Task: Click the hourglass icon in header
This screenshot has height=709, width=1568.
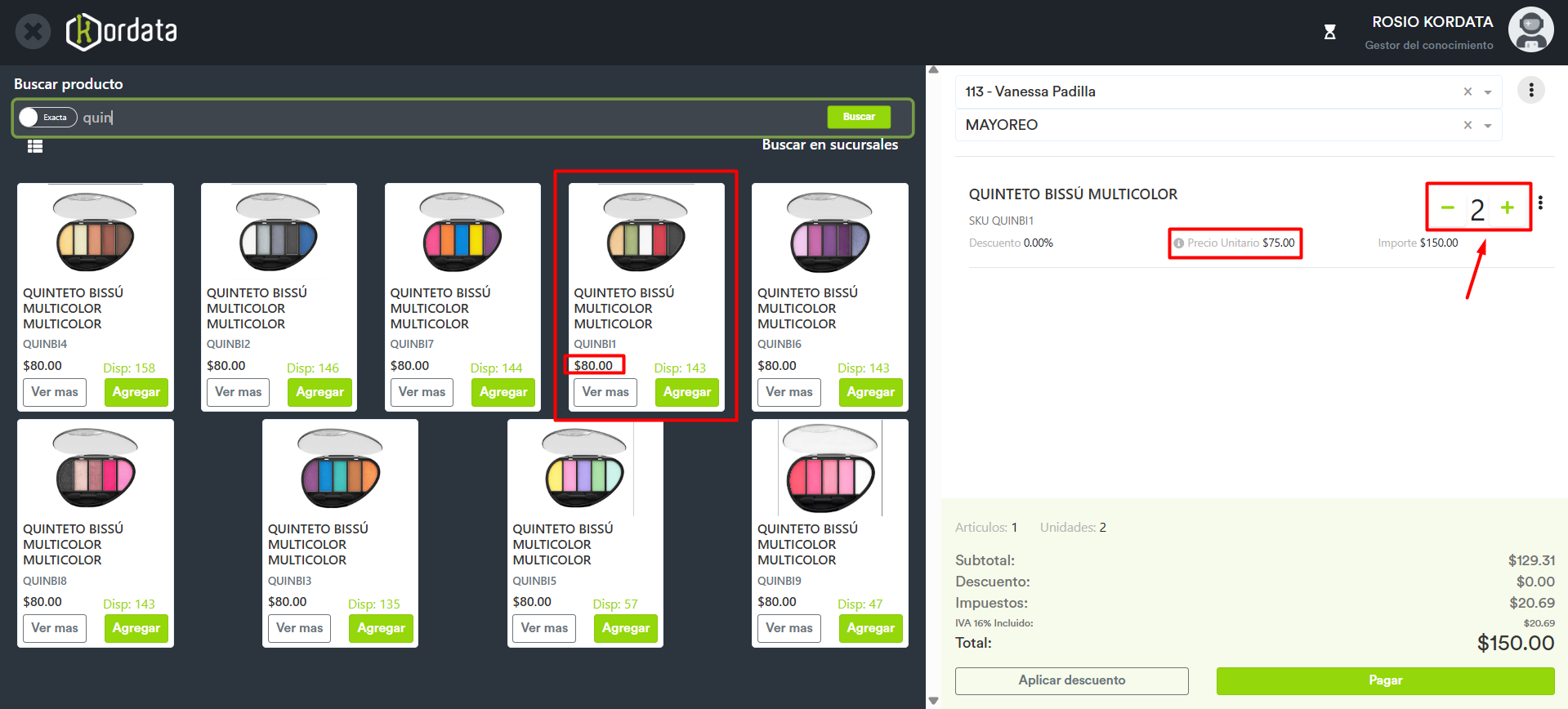Action: click(x=1329, y=33)
